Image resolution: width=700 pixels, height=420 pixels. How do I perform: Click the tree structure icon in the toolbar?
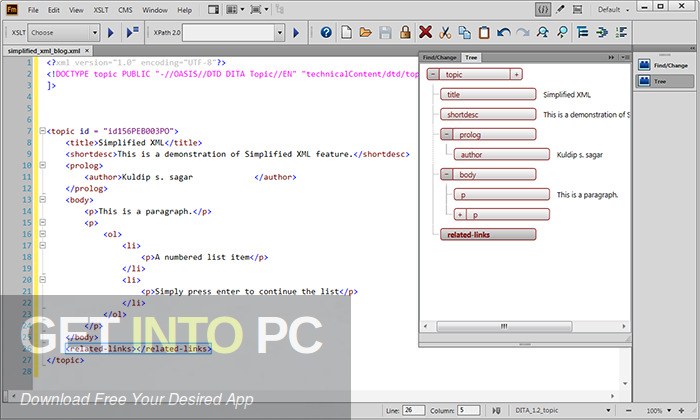(x=582, y=32)
